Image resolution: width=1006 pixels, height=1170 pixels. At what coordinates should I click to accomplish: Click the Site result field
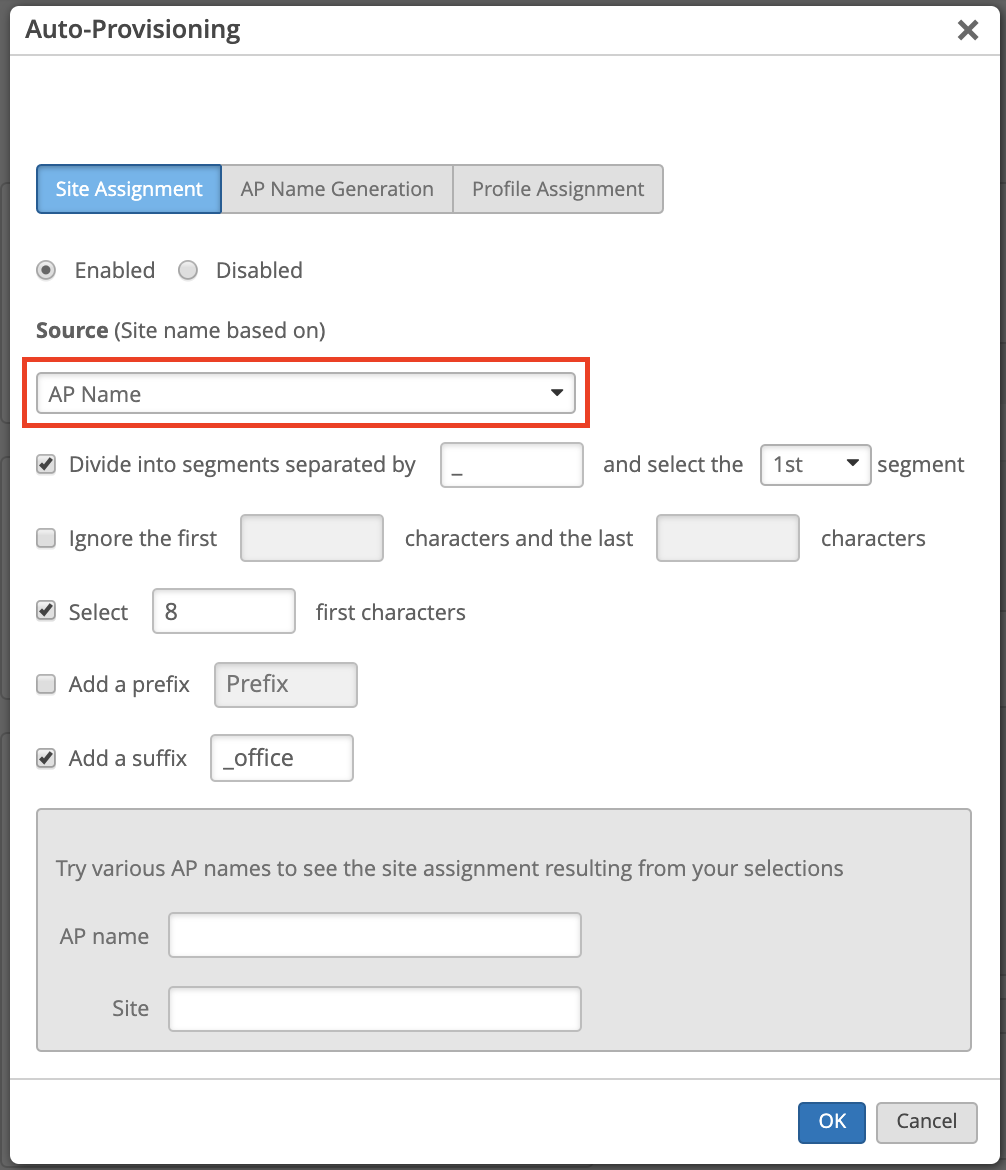pos(374,1008)
